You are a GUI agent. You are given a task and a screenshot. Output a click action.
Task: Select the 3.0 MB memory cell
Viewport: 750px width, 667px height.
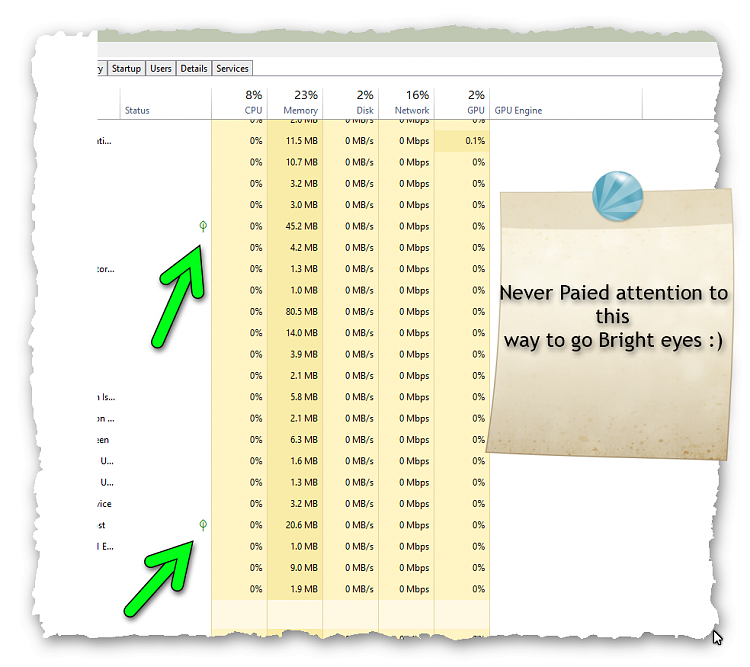pos(295,205)
